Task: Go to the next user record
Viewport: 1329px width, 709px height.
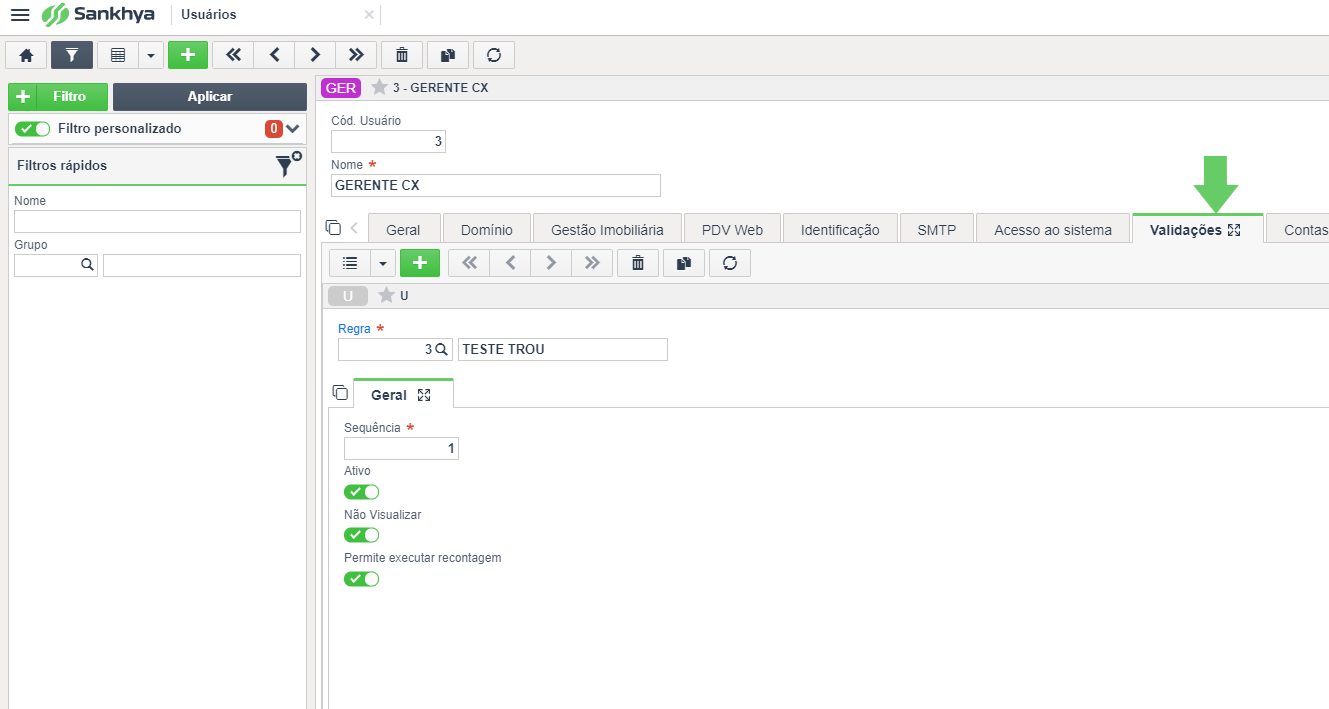Action: tap(315, 55)
